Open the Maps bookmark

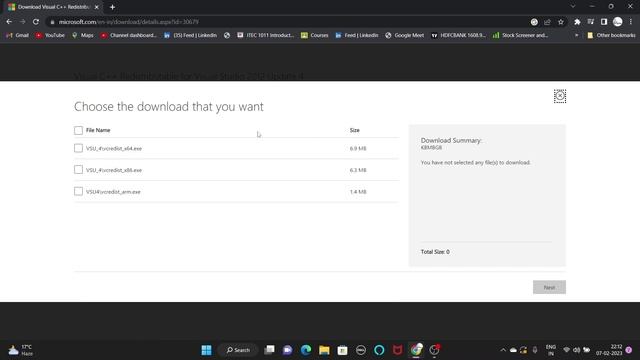[x=82, y=36]
